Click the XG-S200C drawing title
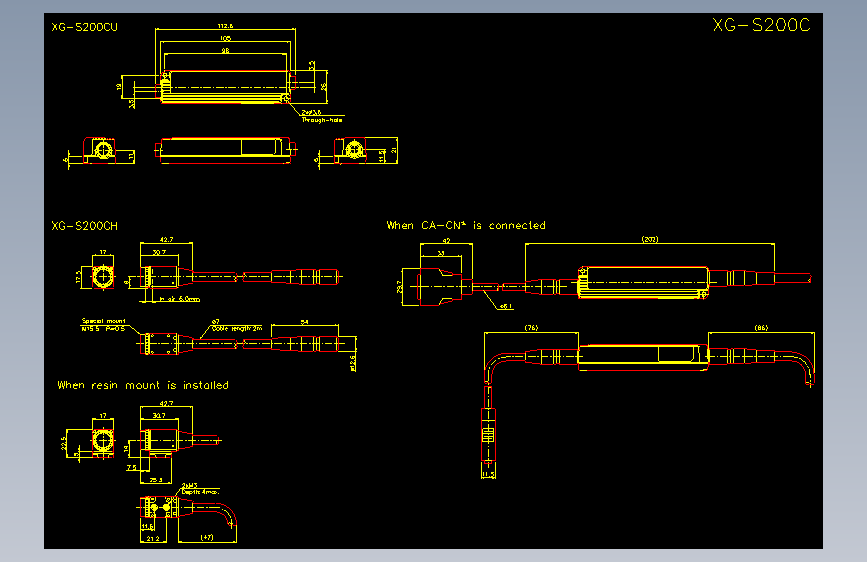Viewport: 867px width, 562px height. pyautogui.click(x=761, y=25)
